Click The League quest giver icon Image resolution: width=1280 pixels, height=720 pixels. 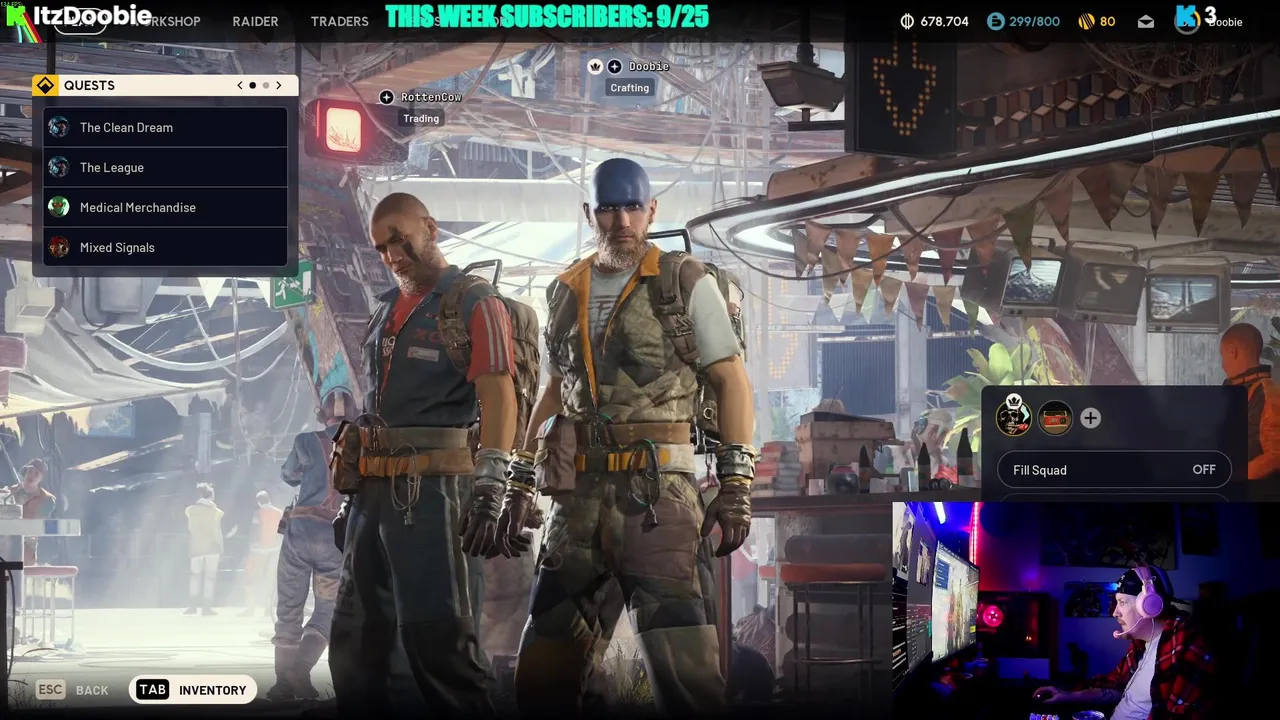[59, 167]
